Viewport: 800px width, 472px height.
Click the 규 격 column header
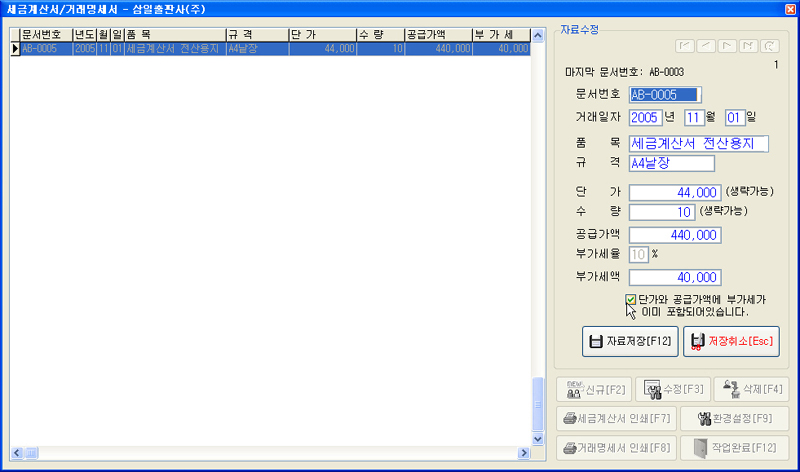258,35
